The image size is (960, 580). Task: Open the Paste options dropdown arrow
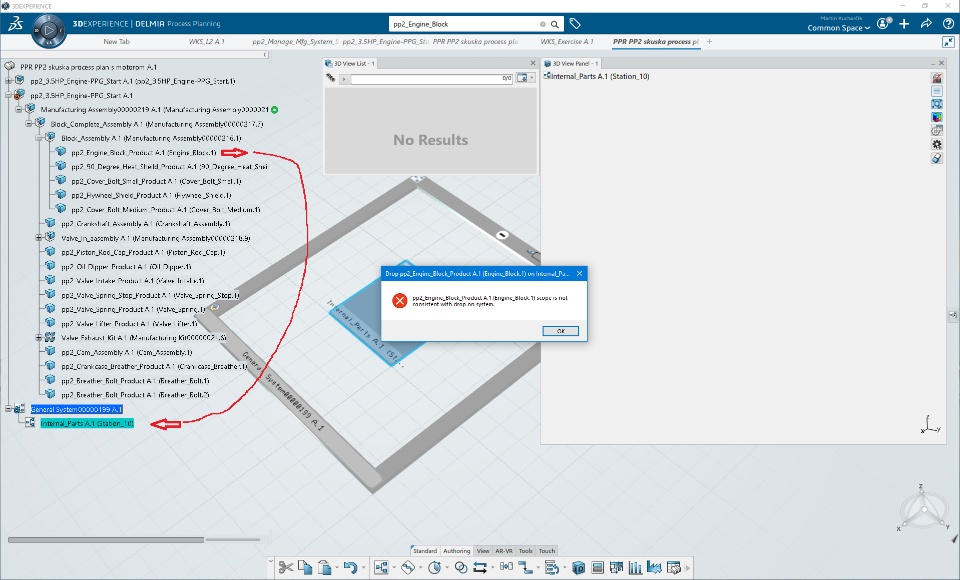[x=337, y=568]
